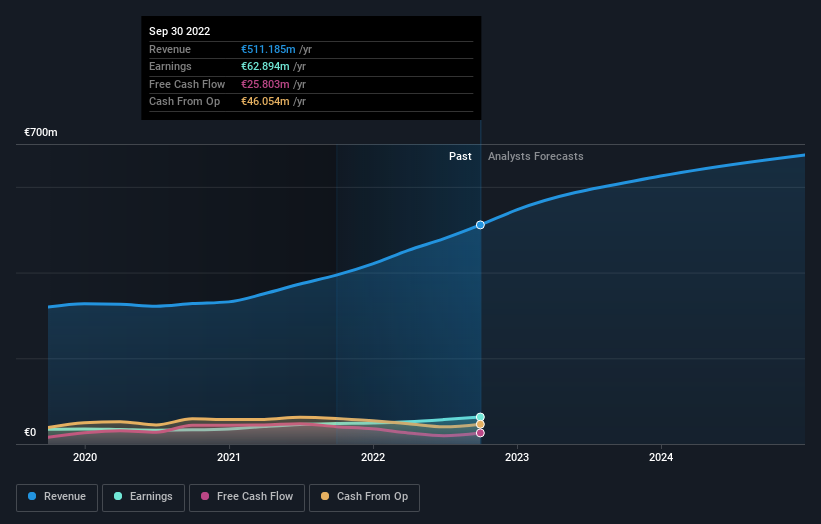This screenshot has height=524, width=821.
Task: Click the Cash From Op label in tooltip
Action: tap(184, 102)
